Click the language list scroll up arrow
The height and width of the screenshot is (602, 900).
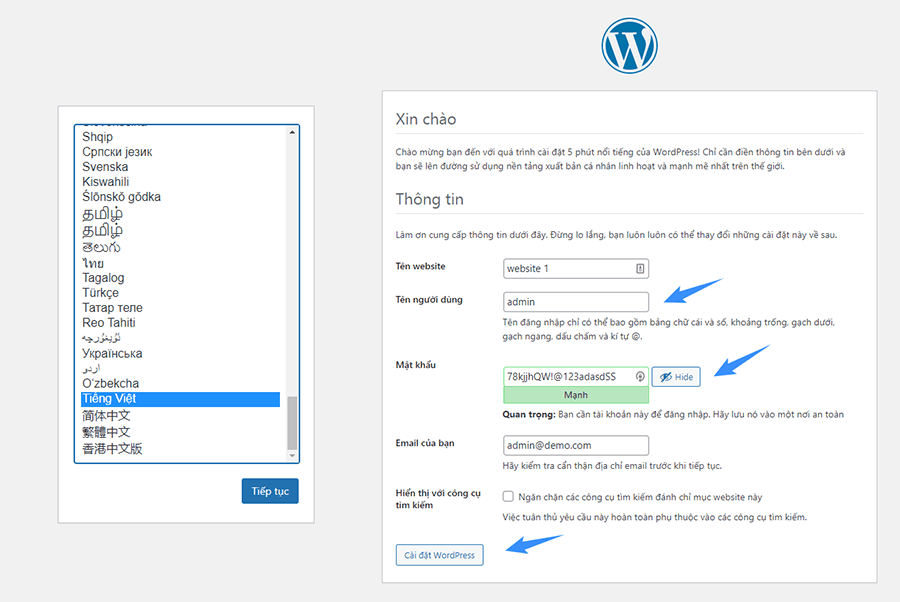pos(292,133)
